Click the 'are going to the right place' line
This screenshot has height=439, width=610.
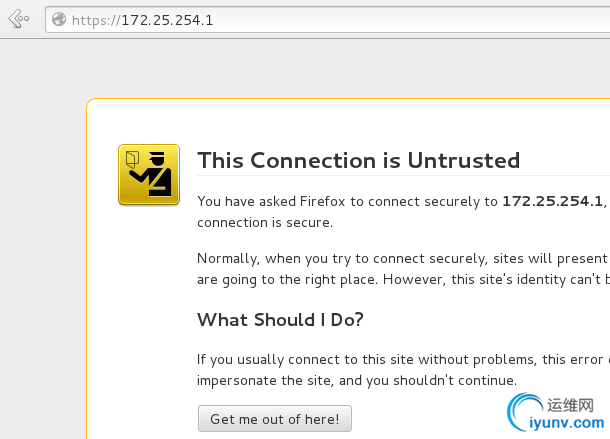pos(403,279)
